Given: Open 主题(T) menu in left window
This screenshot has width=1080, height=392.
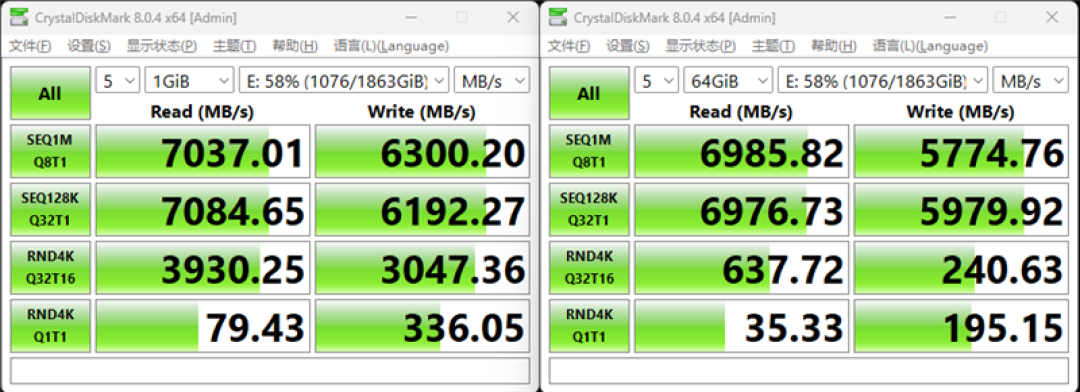Looking at the screenshot, I should 234,46.
